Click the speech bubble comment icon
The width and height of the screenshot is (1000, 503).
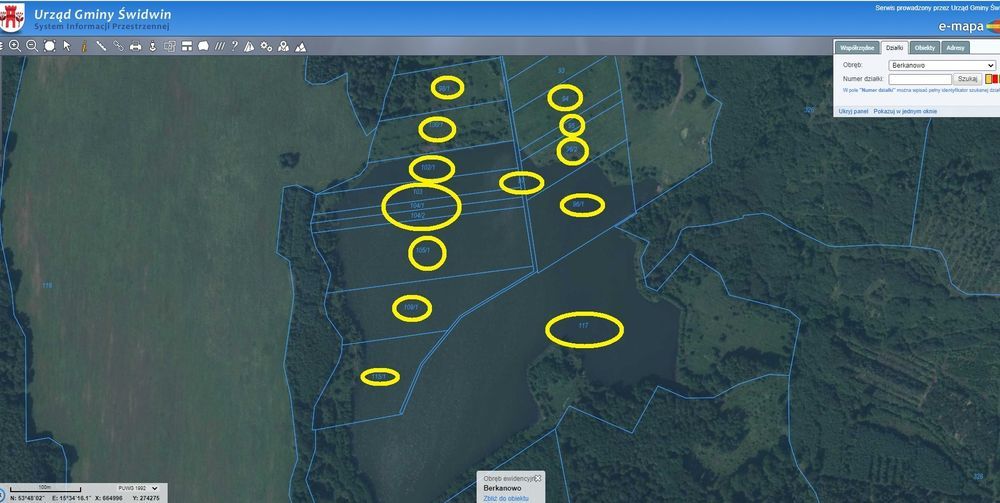(x=203, y=46)
